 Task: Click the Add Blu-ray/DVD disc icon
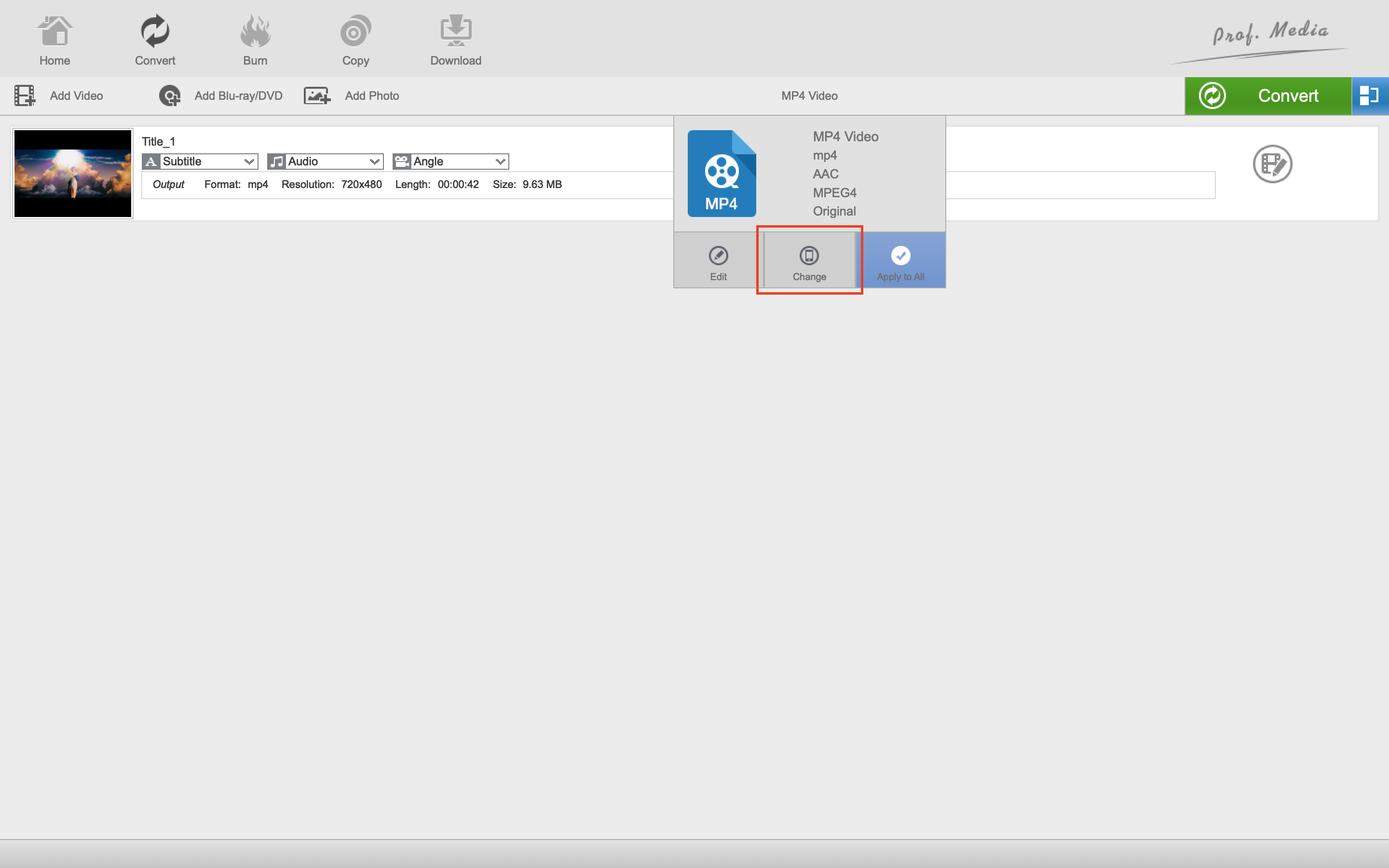tap(170, 96)
